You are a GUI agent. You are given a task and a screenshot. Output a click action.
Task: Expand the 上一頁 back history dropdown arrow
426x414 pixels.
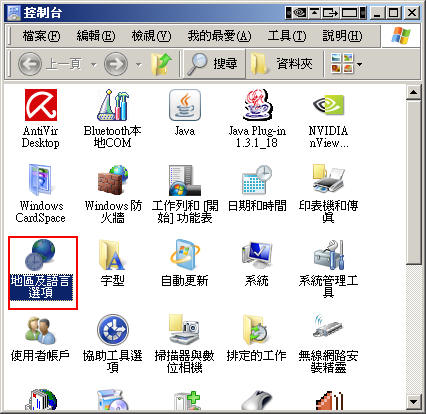pyautogui.click(x=94, y=64)
